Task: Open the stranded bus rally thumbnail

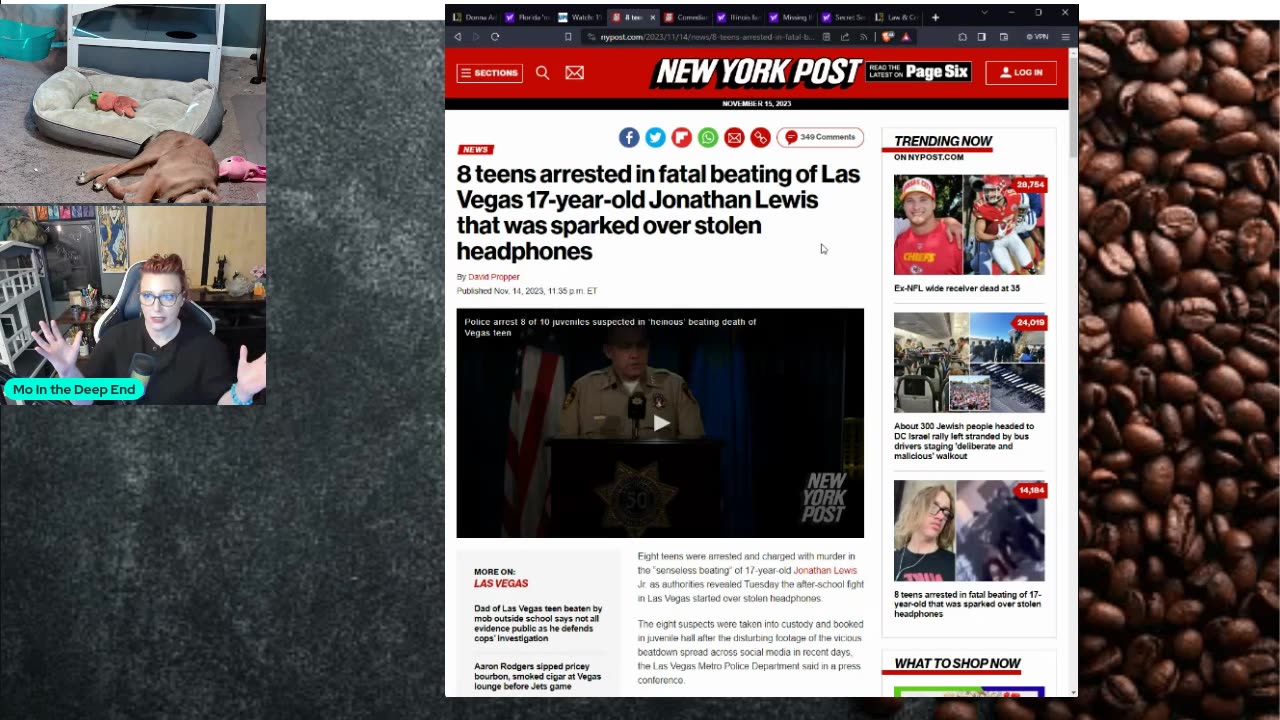Action: pyautogui.click(x=969, y=362)
